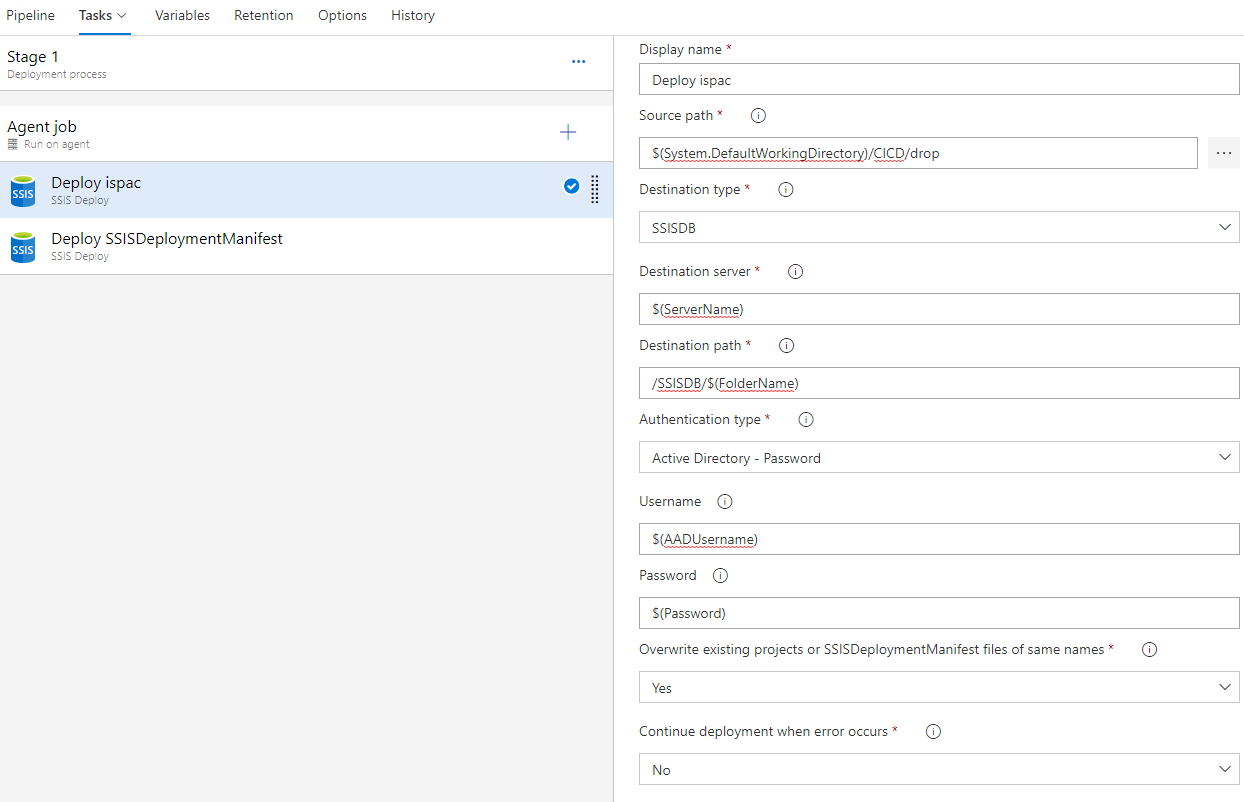This screenshot has height=802, width=1244.
Task: Click the blue checkmark on Deploy ispac
Action: pos(571,185)
